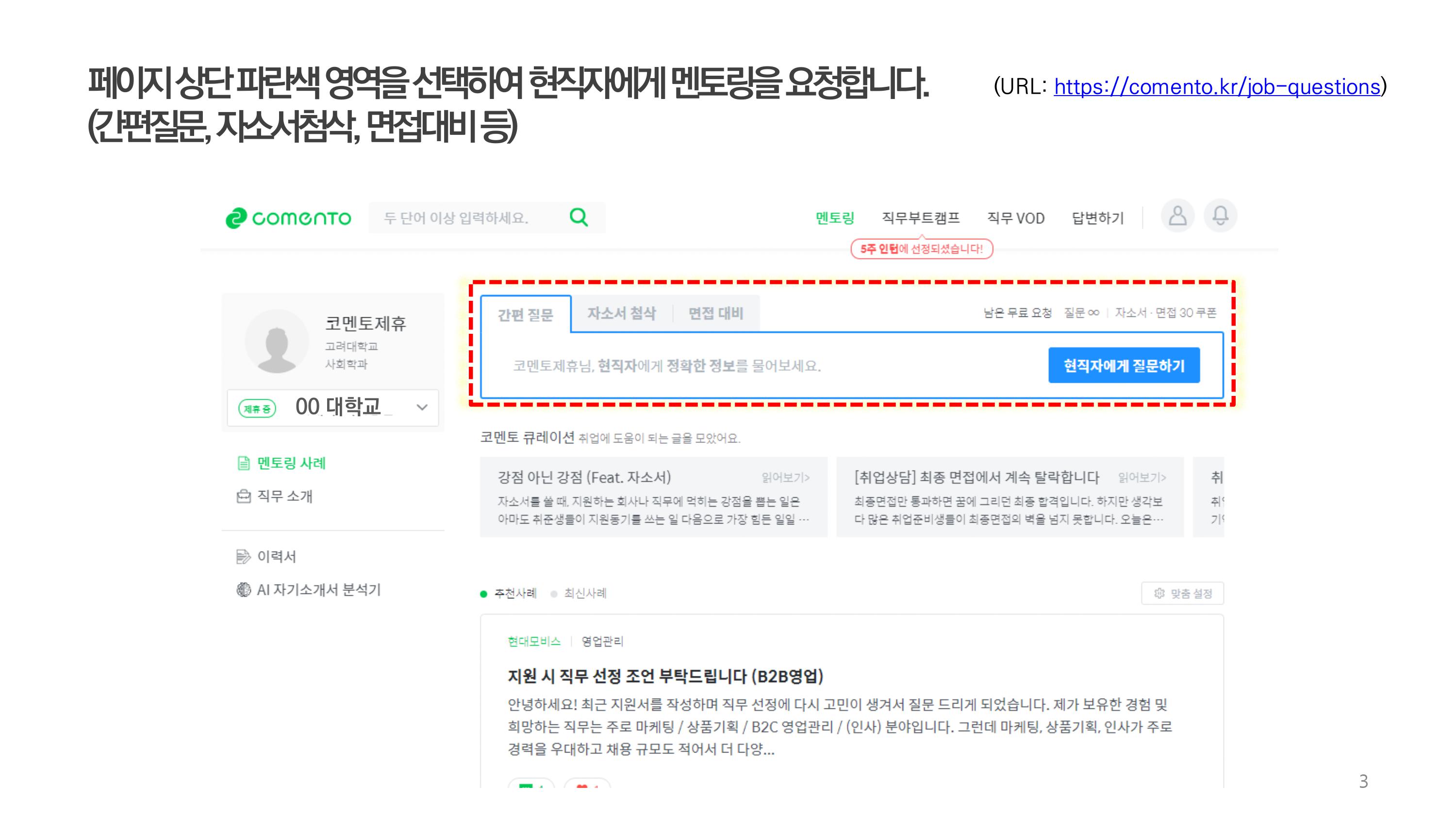1456x819 pixels.
Task: Open the notification bell icon
Action: (x=1220, y=216)
